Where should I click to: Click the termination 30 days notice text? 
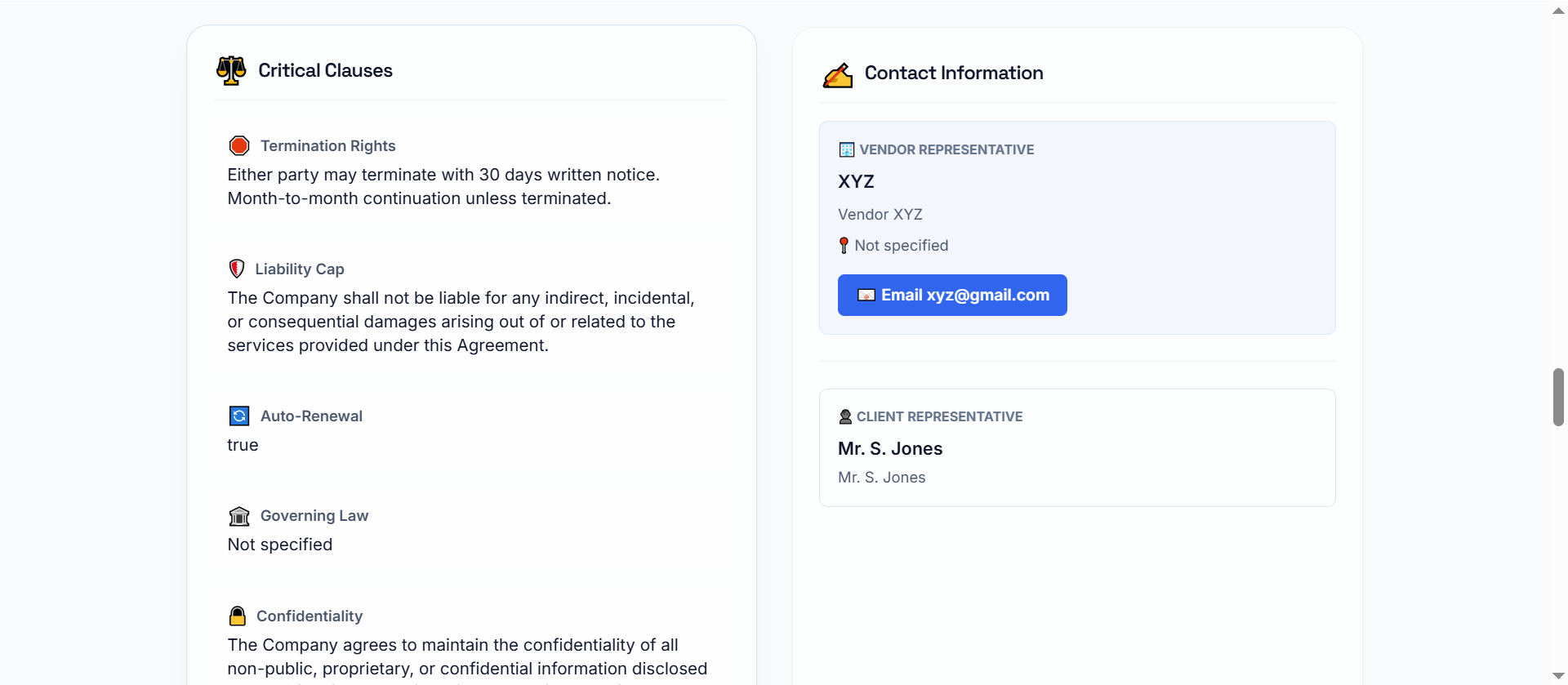click(x=443, y=186)
